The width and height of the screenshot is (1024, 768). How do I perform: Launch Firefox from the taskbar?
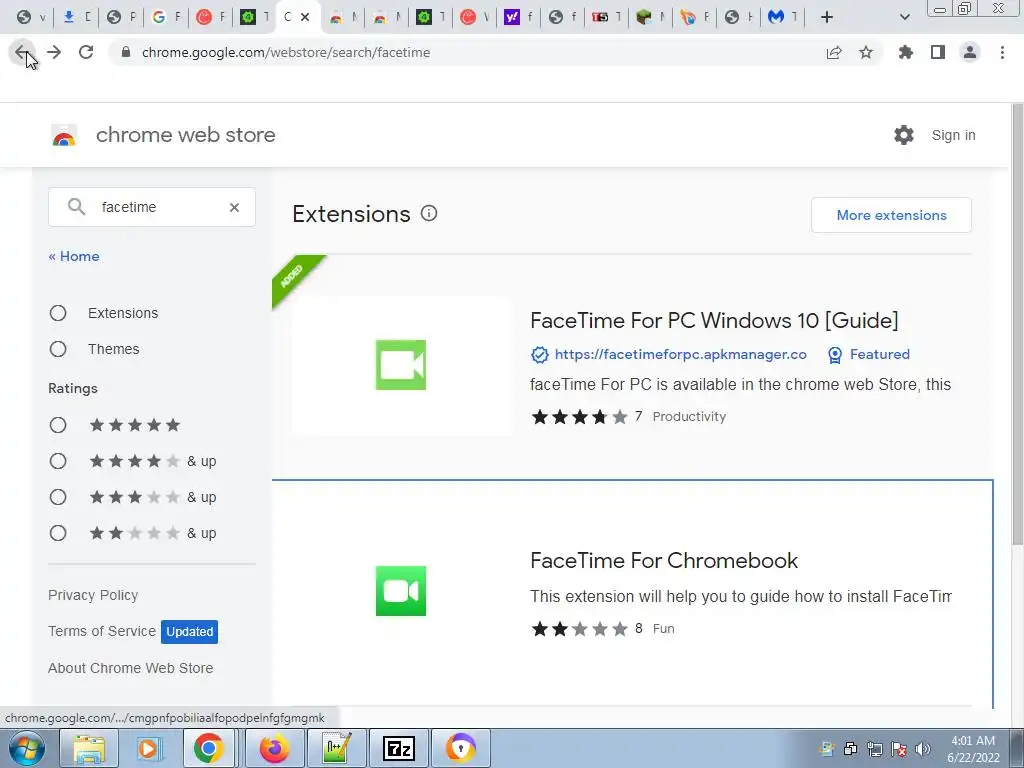pos(274,748)
